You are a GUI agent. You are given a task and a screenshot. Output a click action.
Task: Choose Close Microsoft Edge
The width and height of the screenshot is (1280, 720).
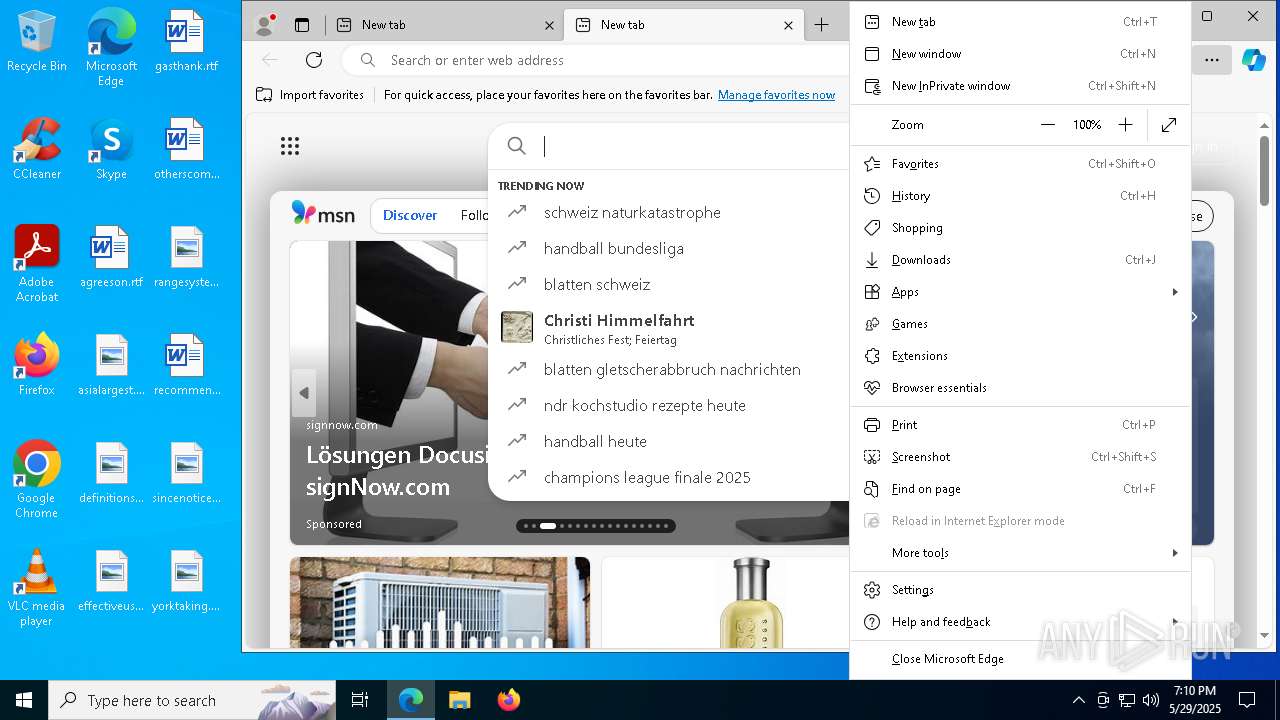(x=1020, y=659)
